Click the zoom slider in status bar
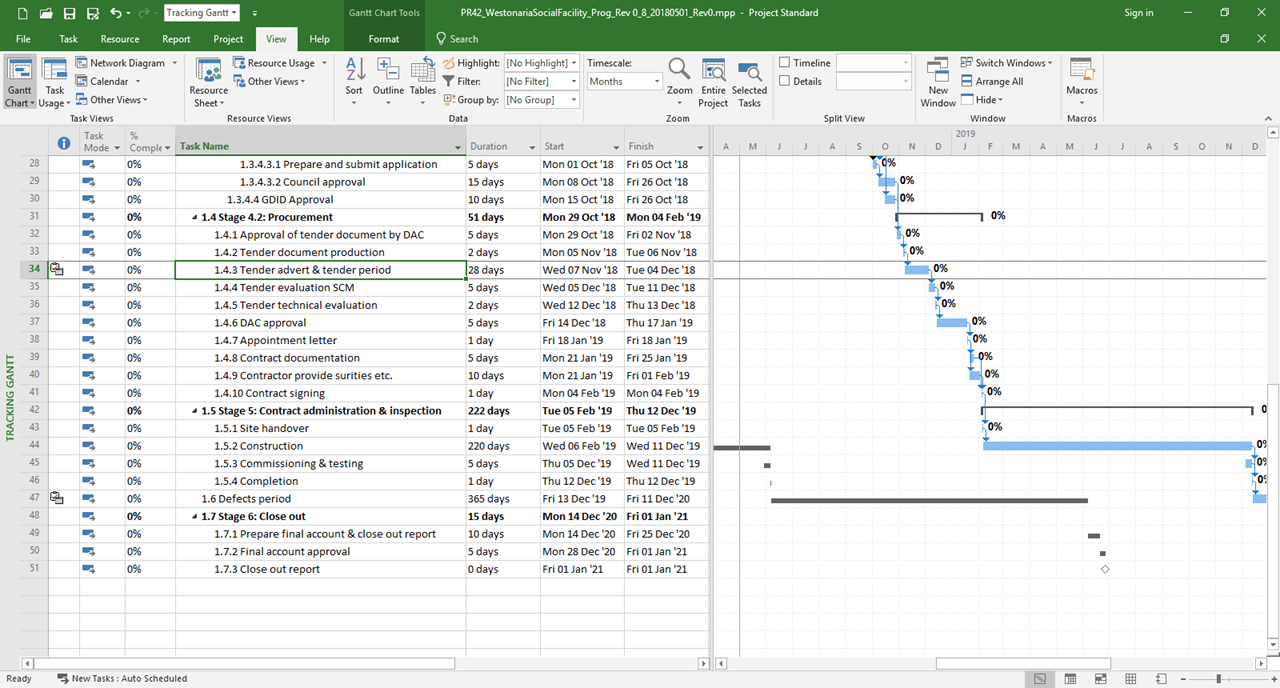1280x688 pixels. [1217, 679]
